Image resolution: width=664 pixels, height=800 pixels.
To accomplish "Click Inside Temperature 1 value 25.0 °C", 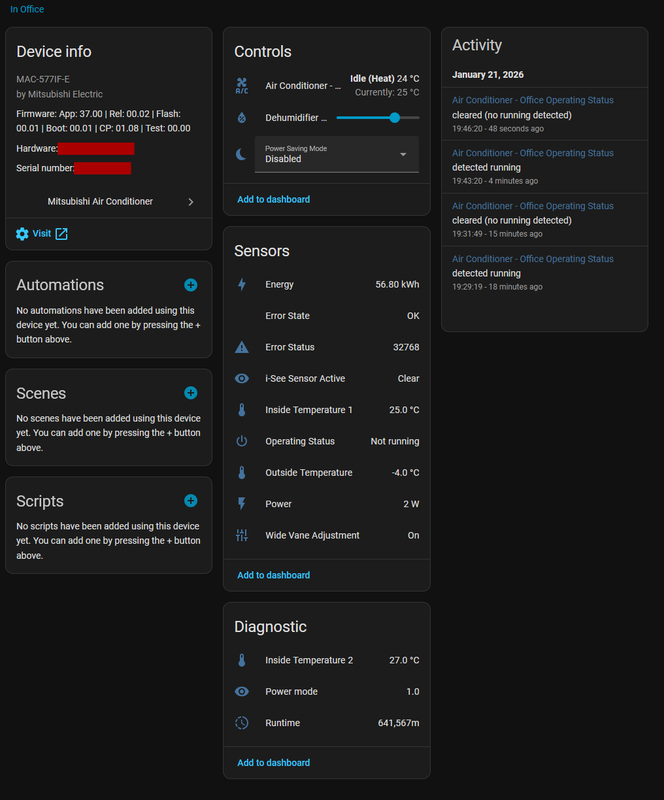I will (x=404, y=410).
